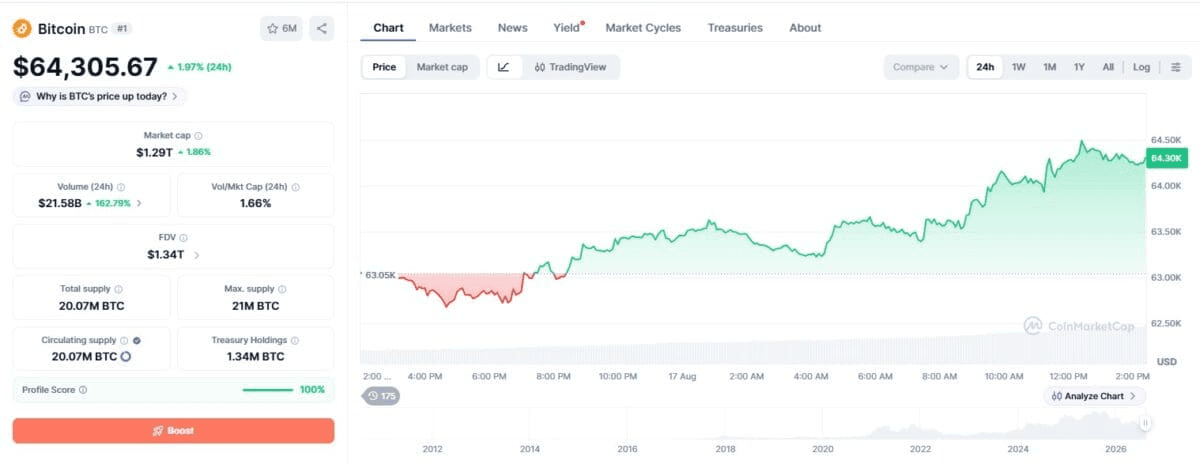This screenshot has height=464, width=1200.
Task: Open the Market Cycles tab
Action: click(x=643, y=28)
